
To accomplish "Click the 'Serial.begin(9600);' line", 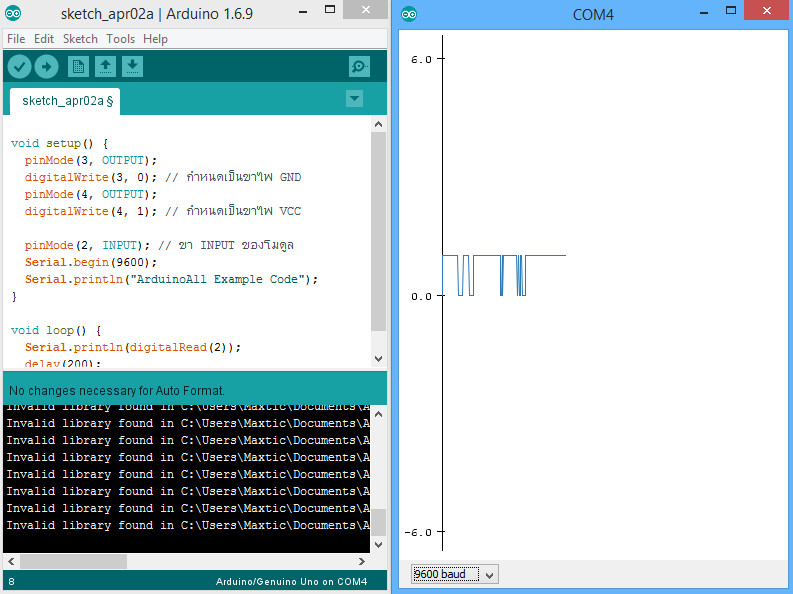I will point(91,262).
